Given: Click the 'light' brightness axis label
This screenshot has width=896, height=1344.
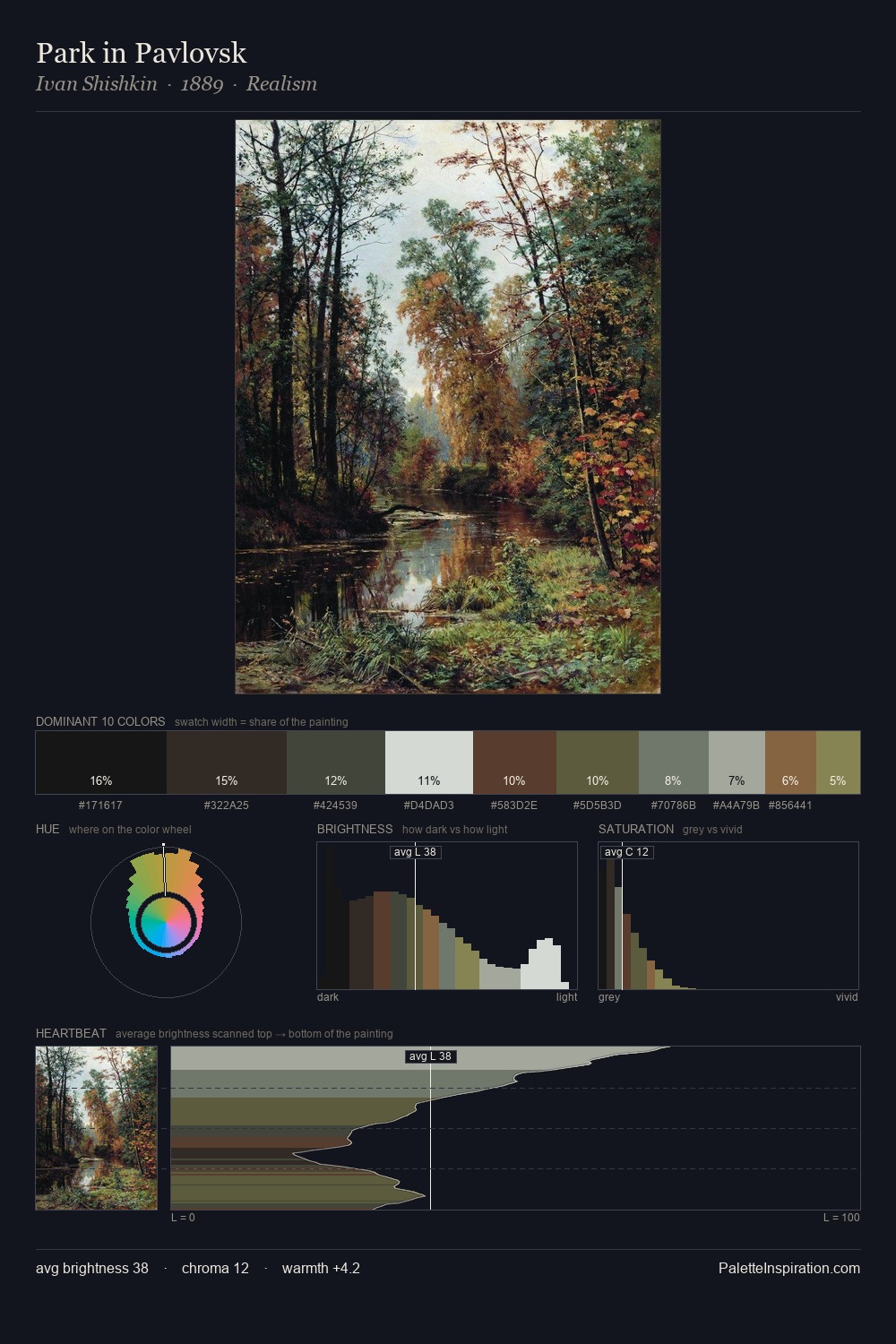Looking at the screenshot, I should coord(566,997).
